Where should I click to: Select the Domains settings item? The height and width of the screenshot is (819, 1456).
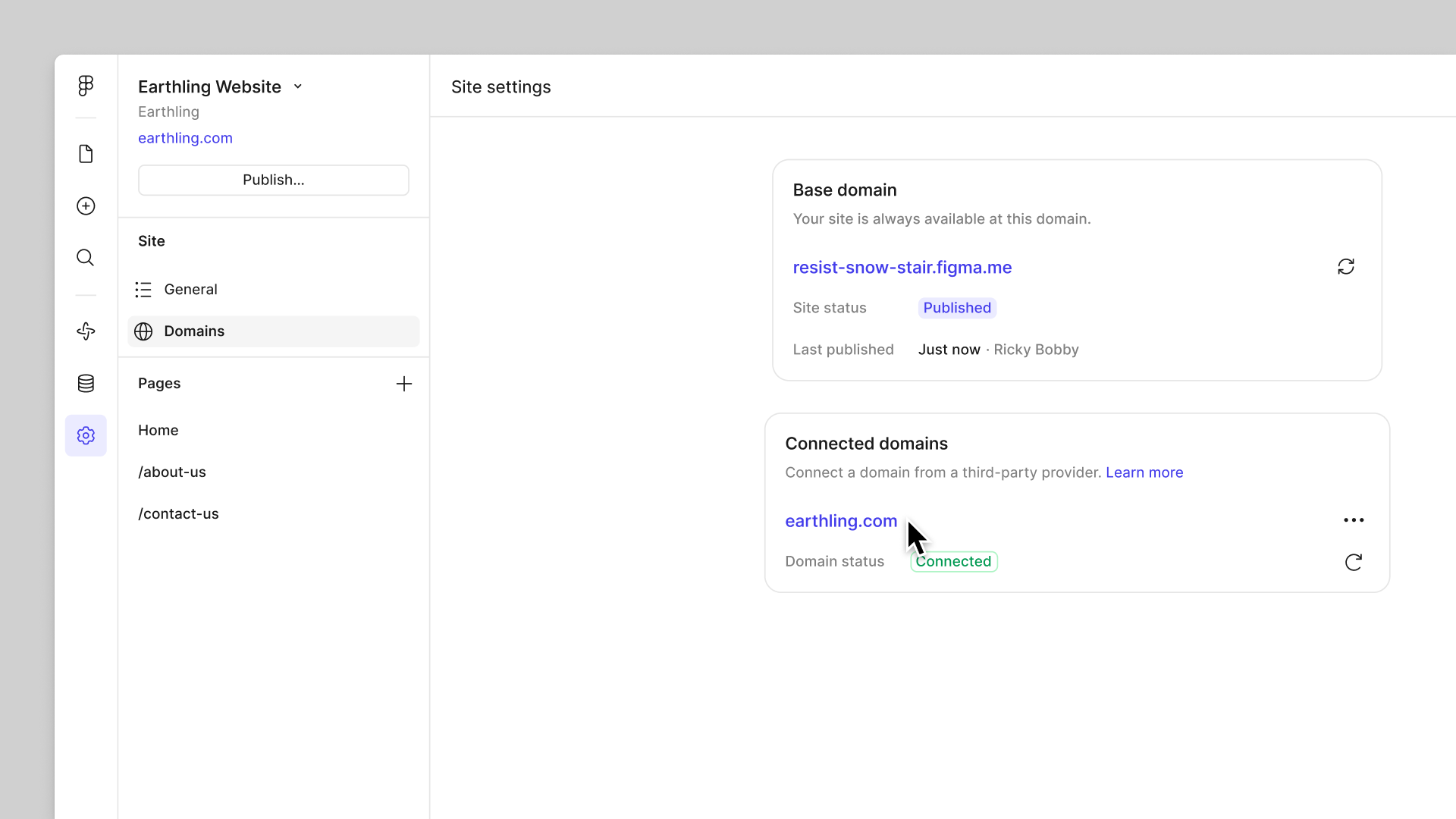(194, 331)
